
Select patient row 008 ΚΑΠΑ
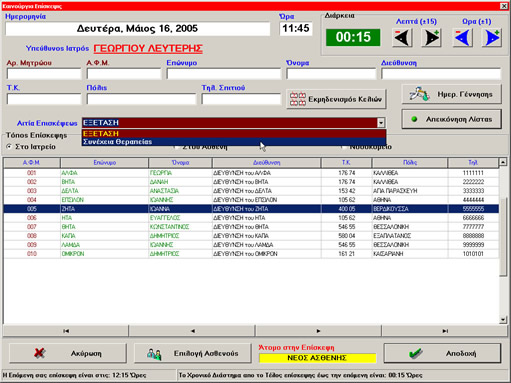[x=251, y=236]
